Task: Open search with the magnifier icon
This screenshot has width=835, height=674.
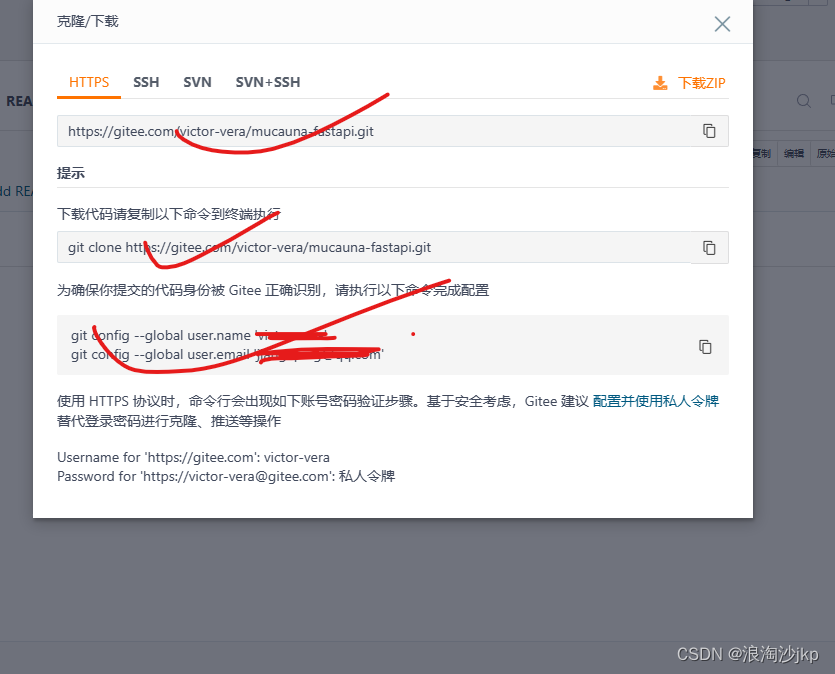Action: pyautogui.click(x=803, y=101)
